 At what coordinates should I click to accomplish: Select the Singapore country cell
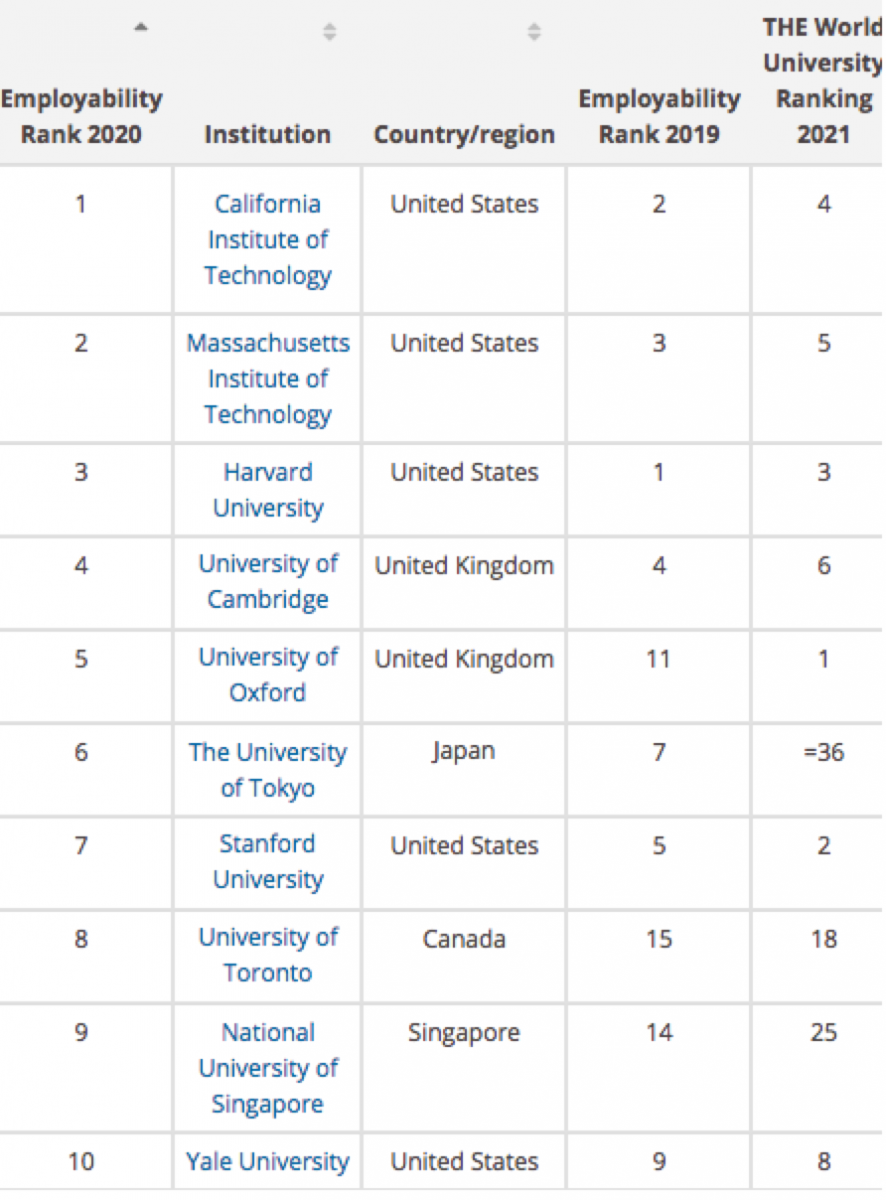click(464, 1033)
